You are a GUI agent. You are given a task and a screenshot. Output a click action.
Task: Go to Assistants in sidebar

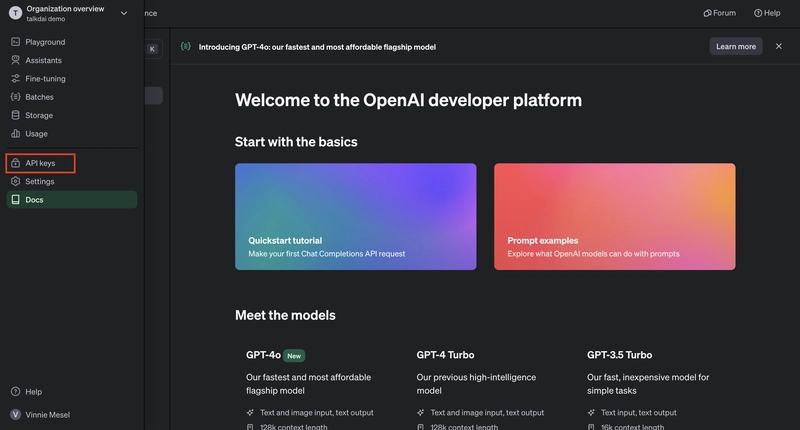tap(71, 60)
